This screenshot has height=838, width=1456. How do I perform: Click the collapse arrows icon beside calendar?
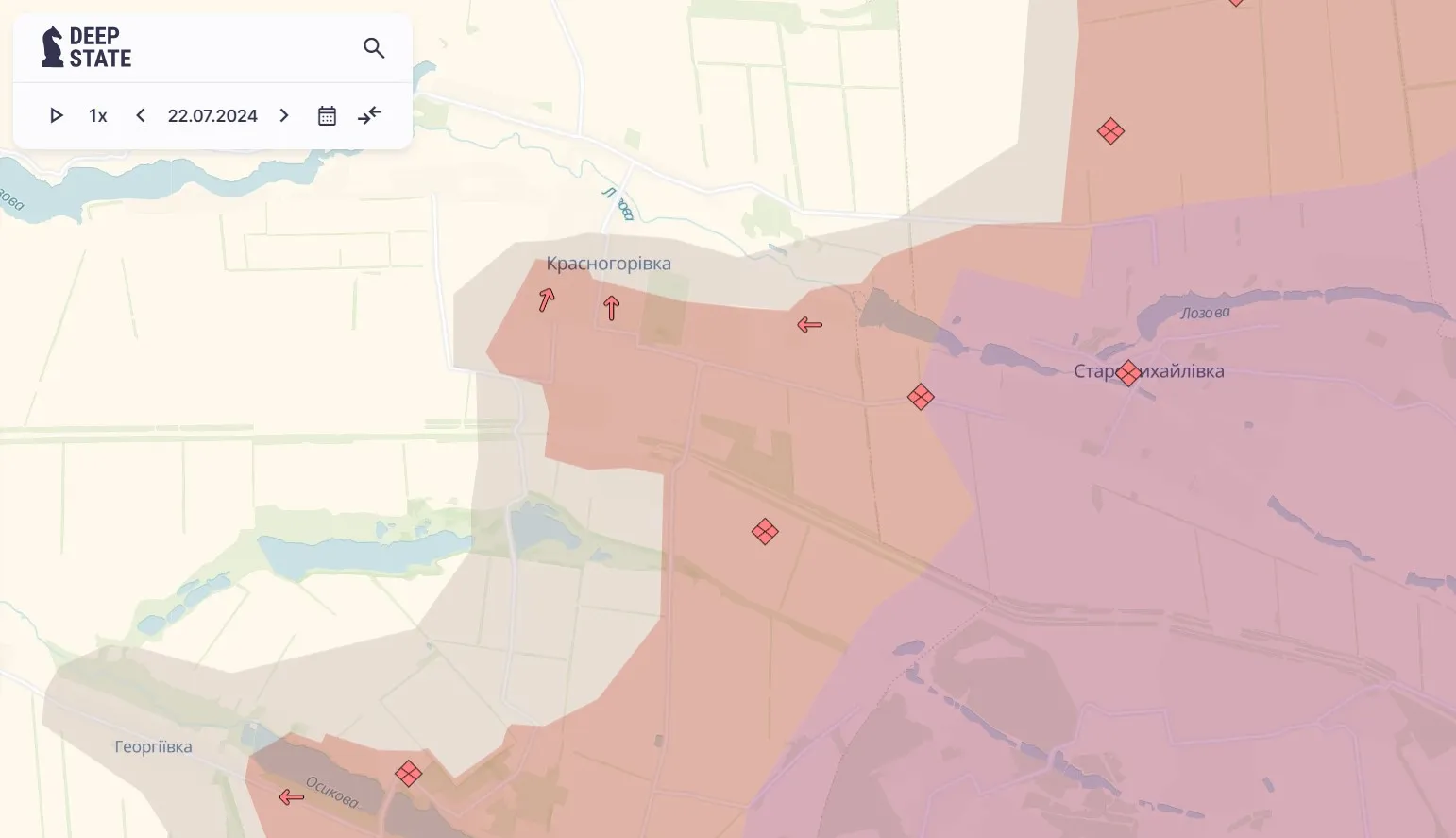pyautogui.click(x=369, y=115)
